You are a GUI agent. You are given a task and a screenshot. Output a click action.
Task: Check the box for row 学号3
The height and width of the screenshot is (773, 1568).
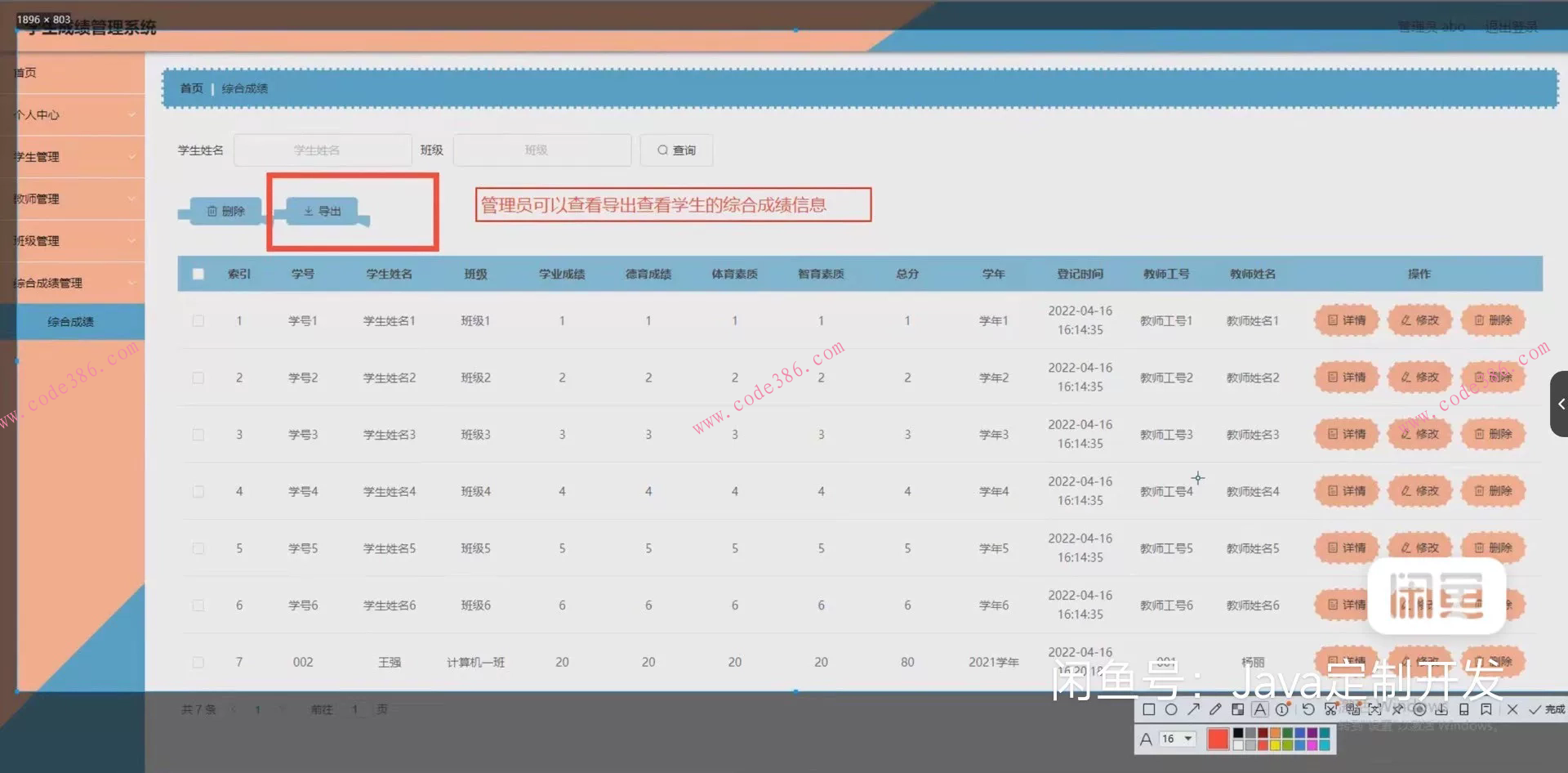coord(198,435)
